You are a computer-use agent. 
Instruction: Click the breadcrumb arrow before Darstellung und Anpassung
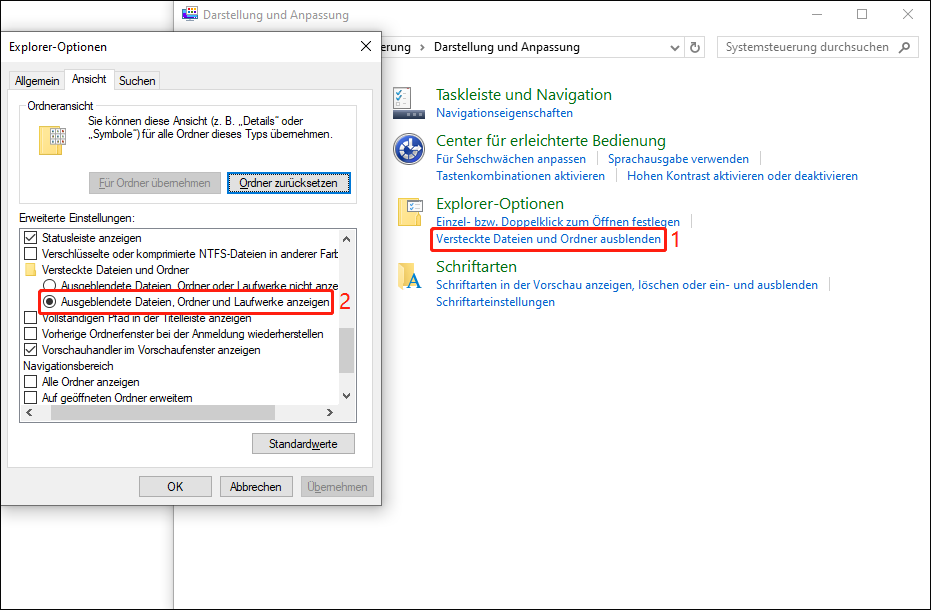[x=424, y=47]
